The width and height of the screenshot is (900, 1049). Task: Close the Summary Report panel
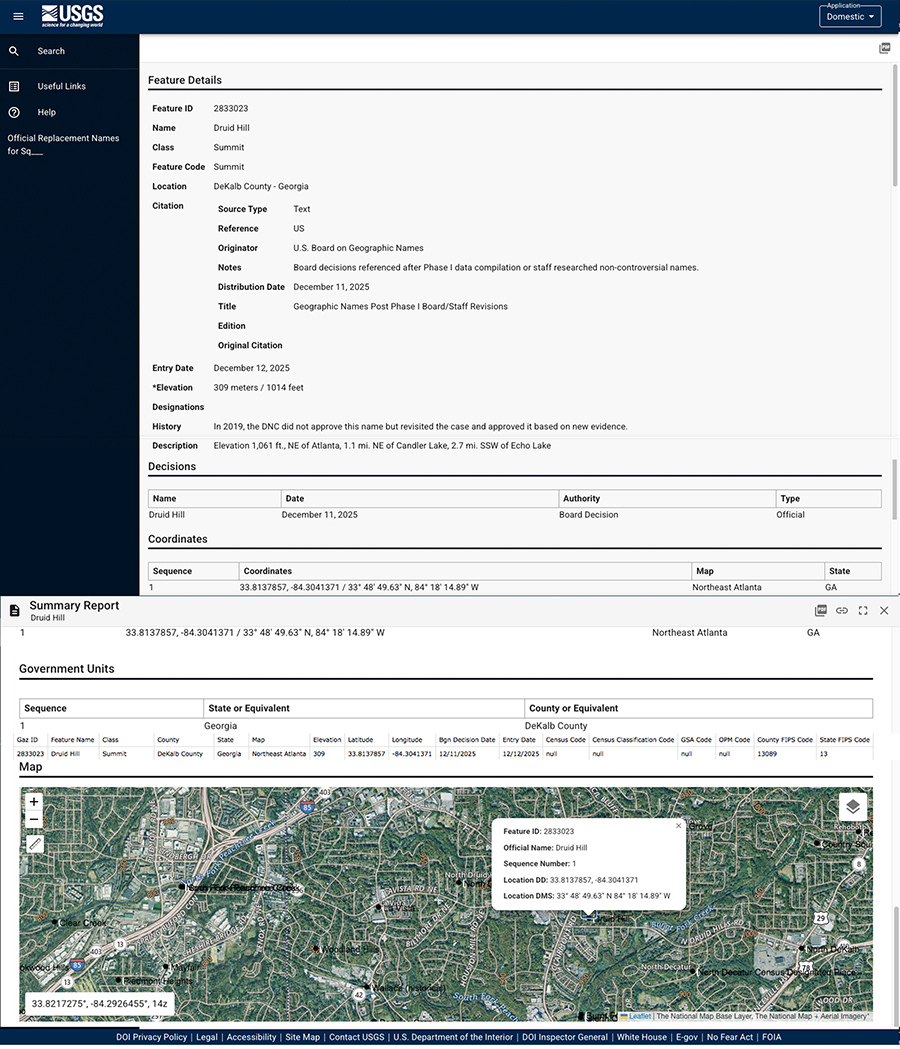pyautogui.click(x=884, y=610)
